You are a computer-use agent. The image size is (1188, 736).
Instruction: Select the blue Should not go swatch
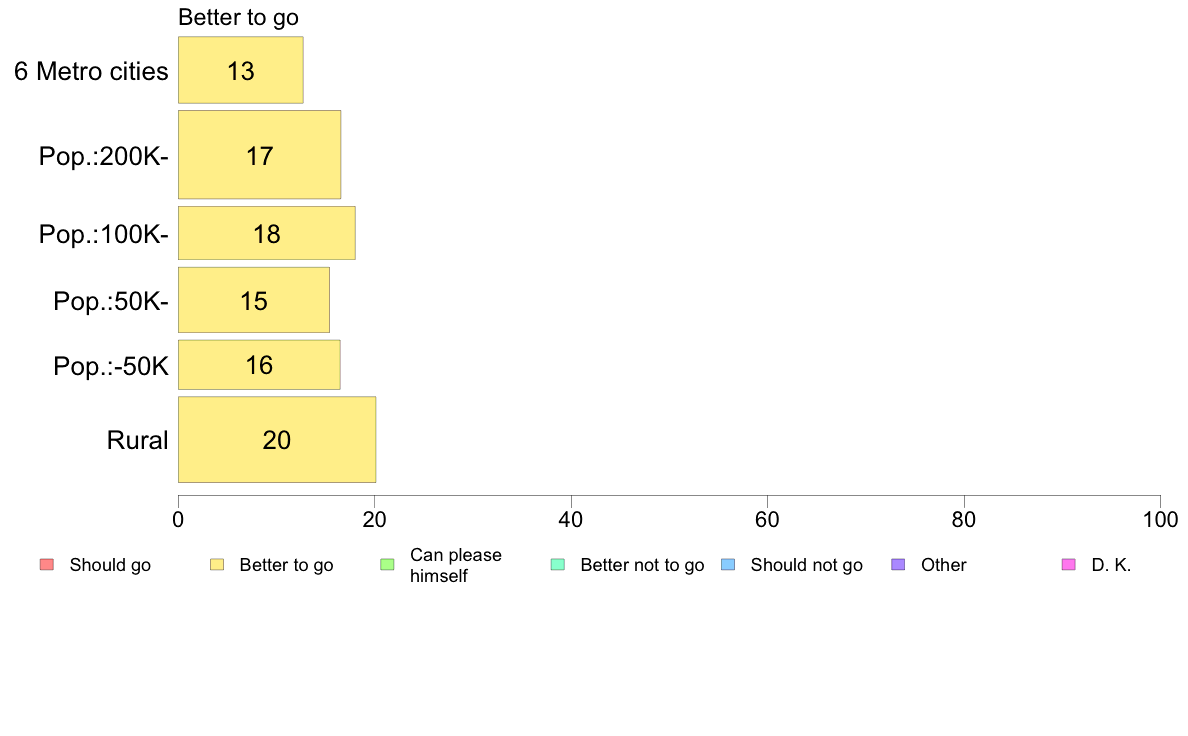[x=728, y=565]
